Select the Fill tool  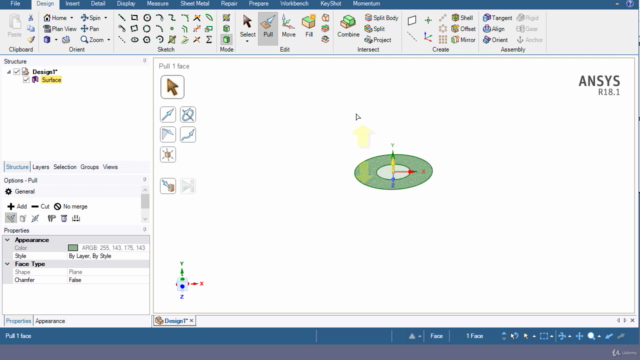click(309, 27)
